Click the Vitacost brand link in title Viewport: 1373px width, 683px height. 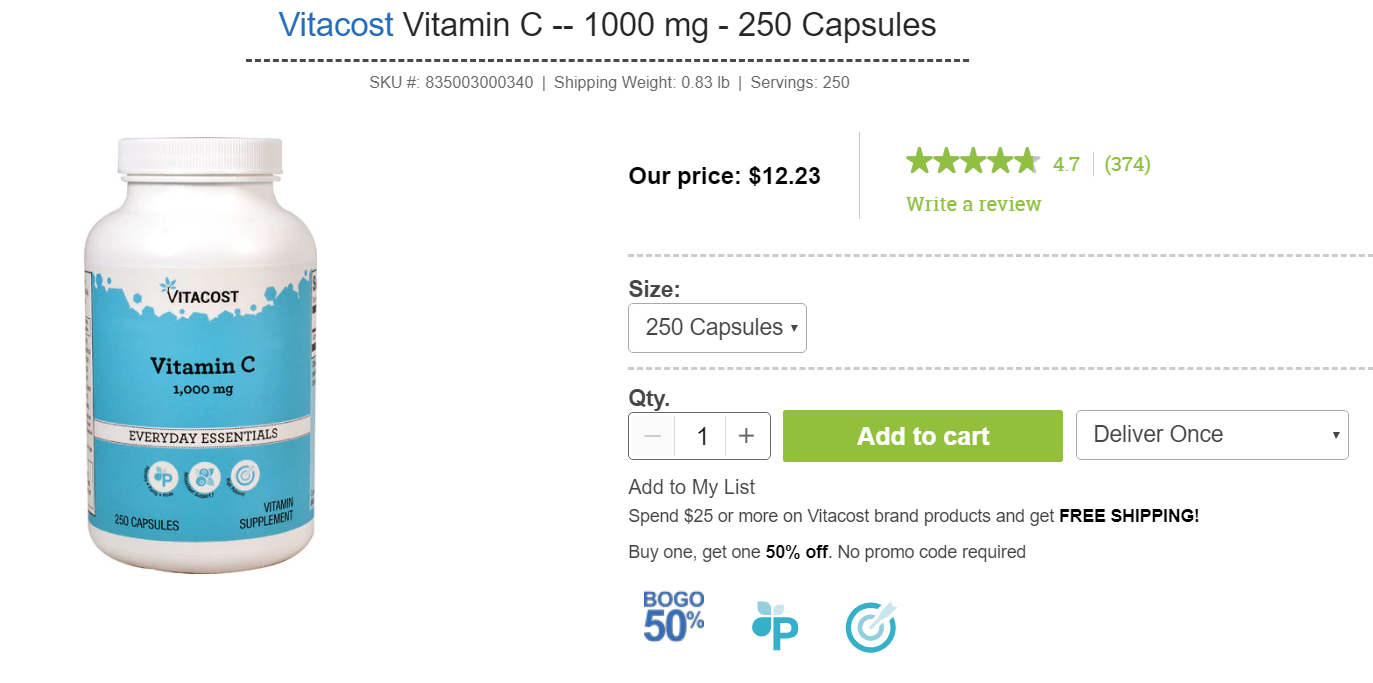336,25
